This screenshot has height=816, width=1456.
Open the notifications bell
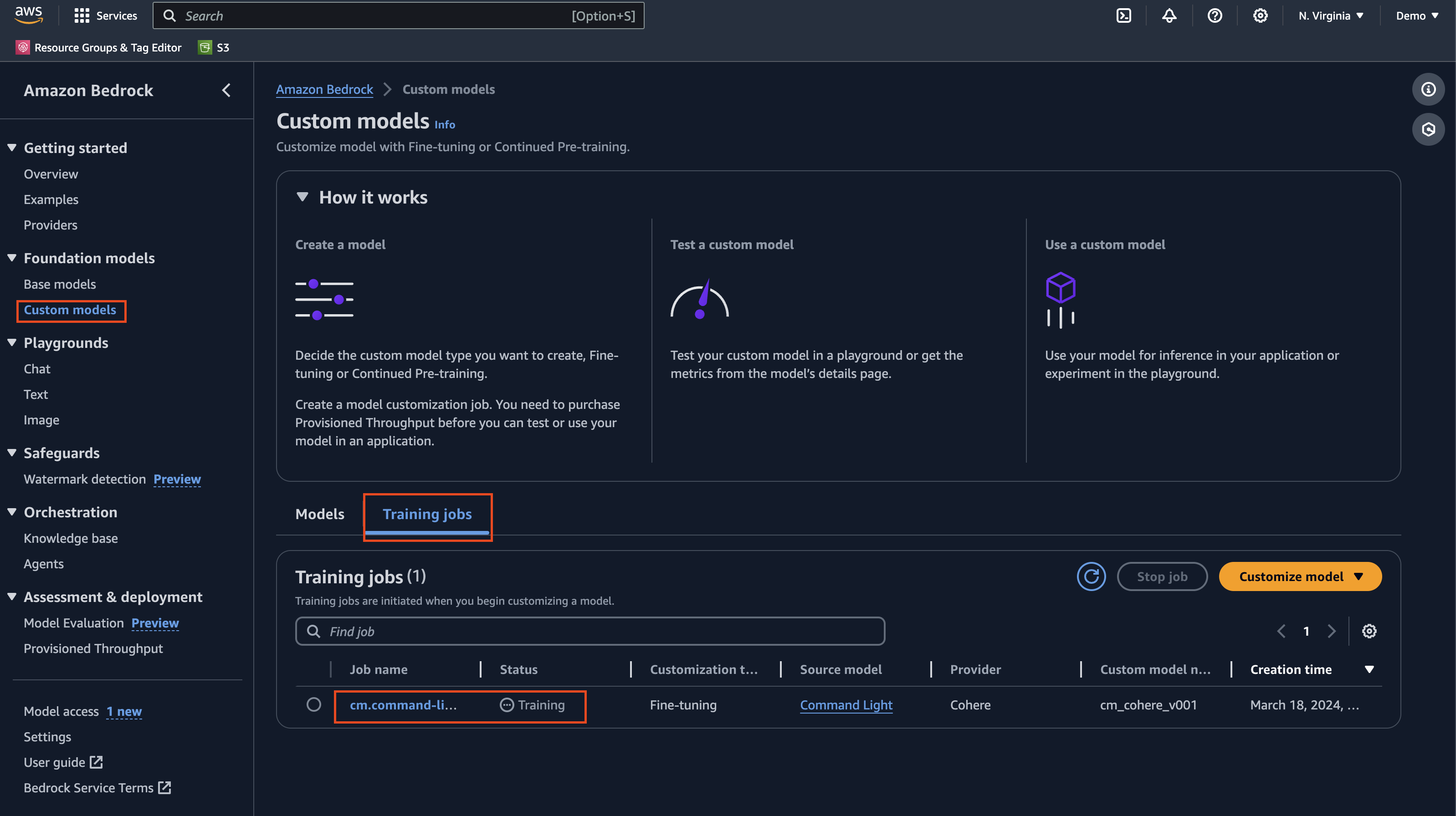point(1169,15)
